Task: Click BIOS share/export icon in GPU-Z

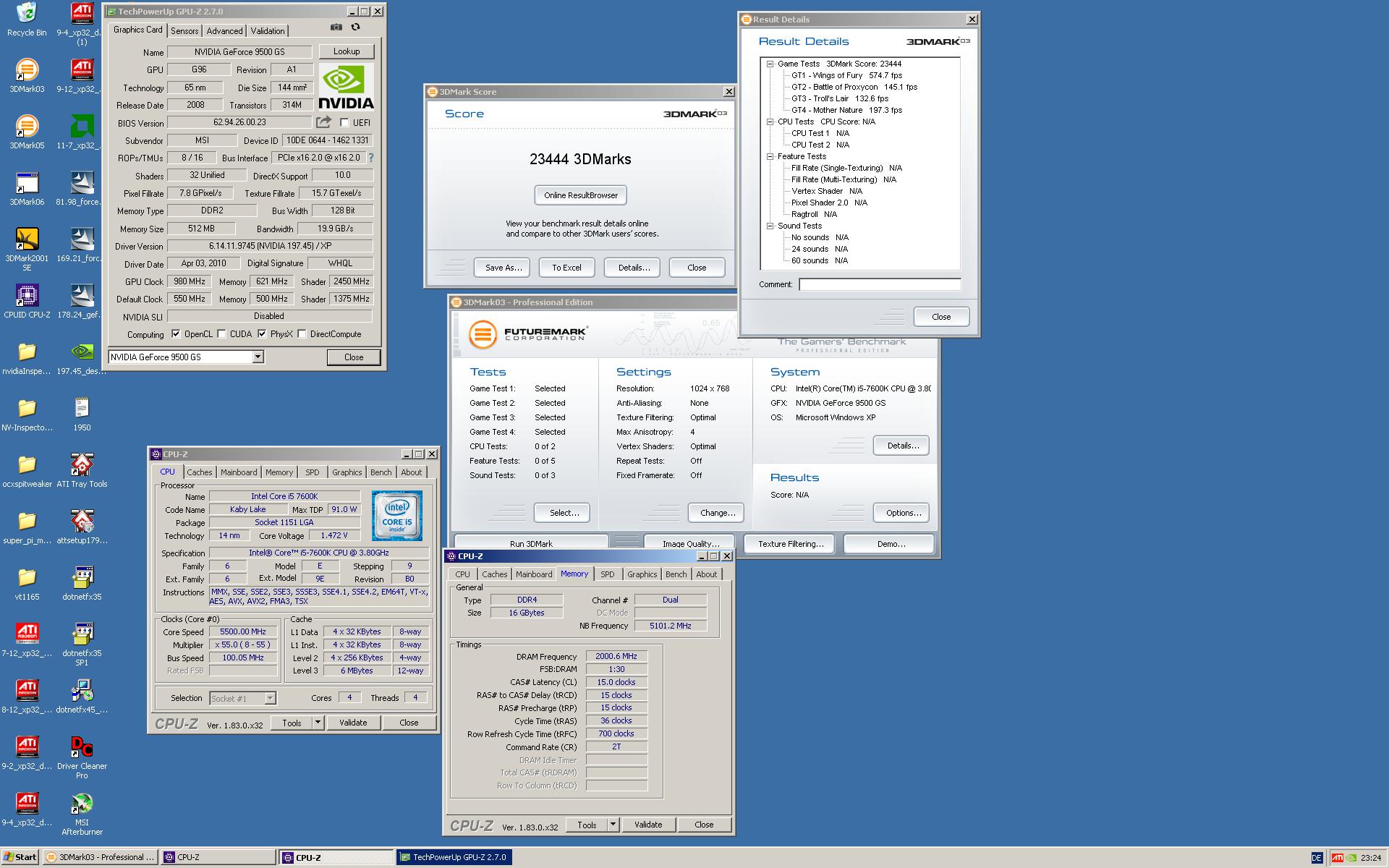Action: click(323, 122)
